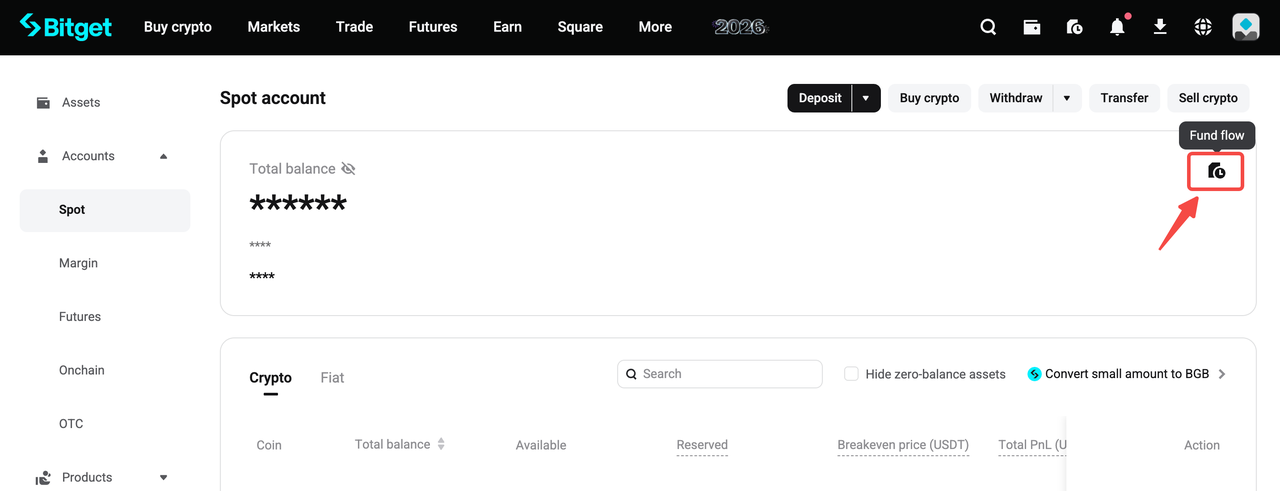
Task: Sort by Total balance arrows
Action: [x=441, y=444]
